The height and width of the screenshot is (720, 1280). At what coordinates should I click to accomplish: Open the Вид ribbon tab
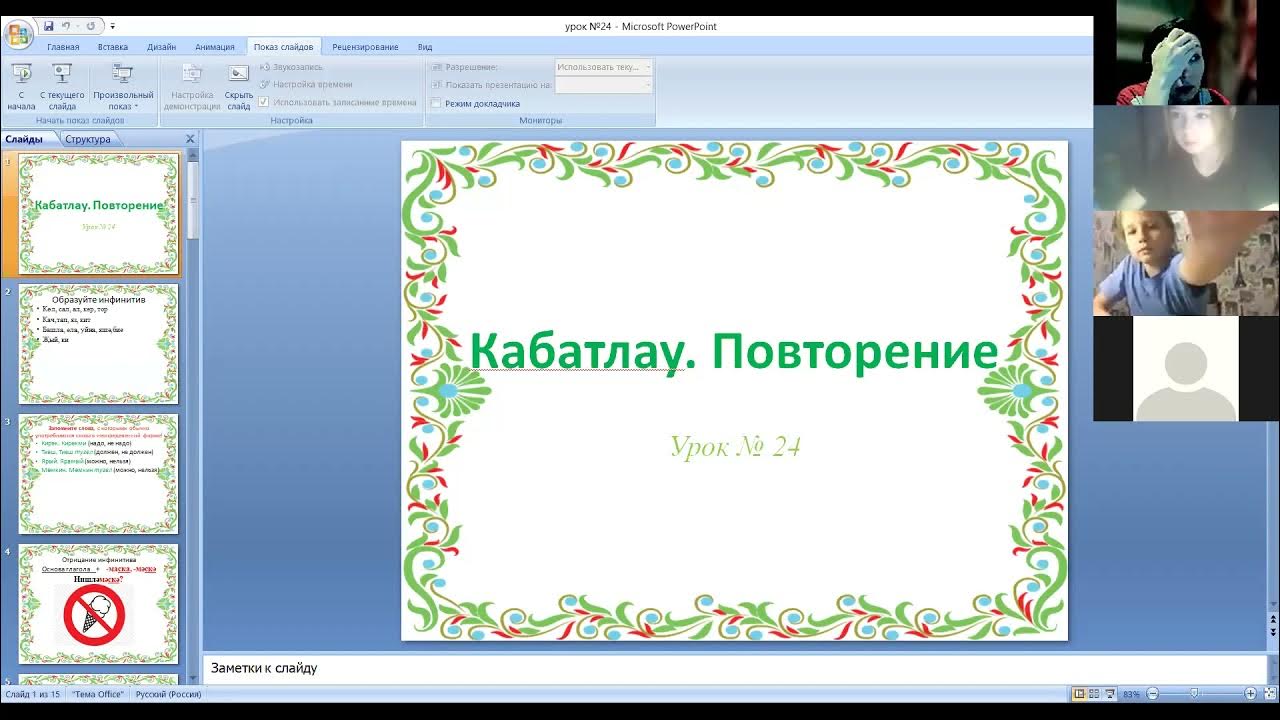click(425, 47)
